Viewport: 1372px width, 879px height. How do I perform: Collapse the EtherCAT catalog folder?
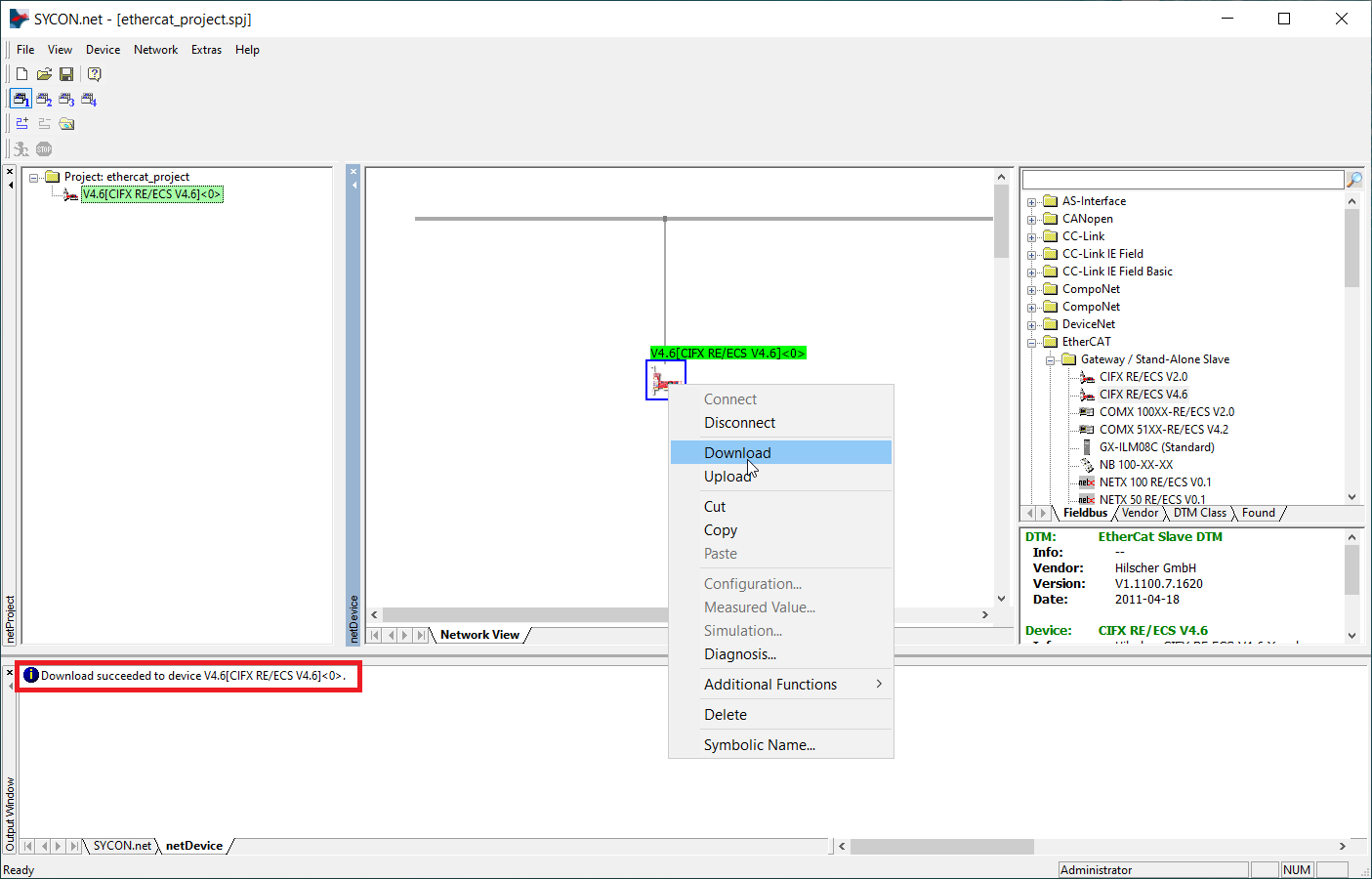(x=1032, y=343)
